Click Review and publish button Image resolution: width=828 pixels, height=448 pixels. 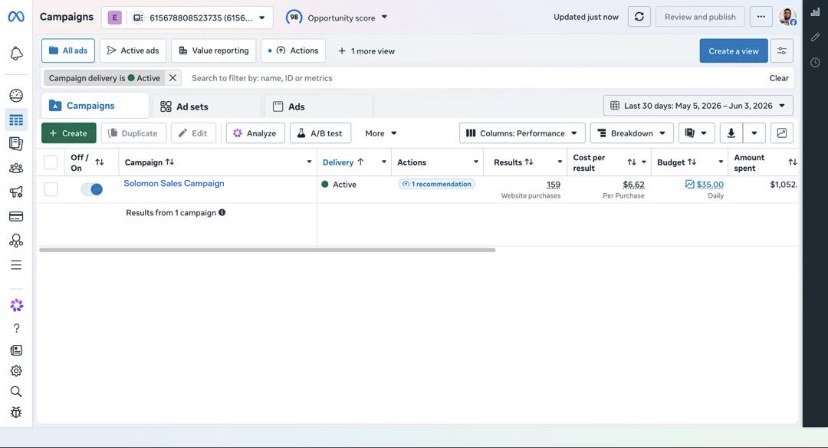700,17
